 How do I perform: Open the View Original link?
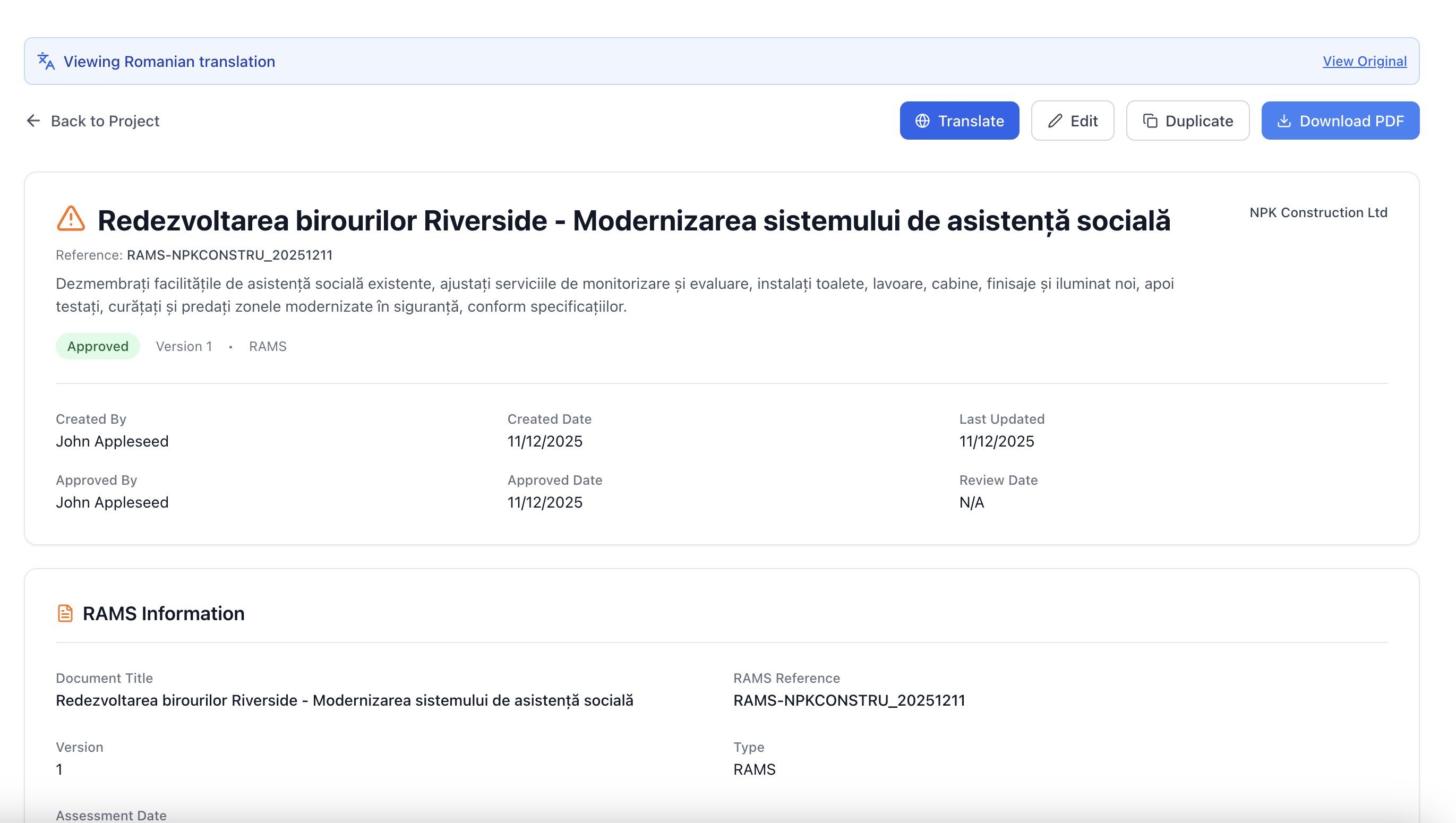click(1365, 61)
